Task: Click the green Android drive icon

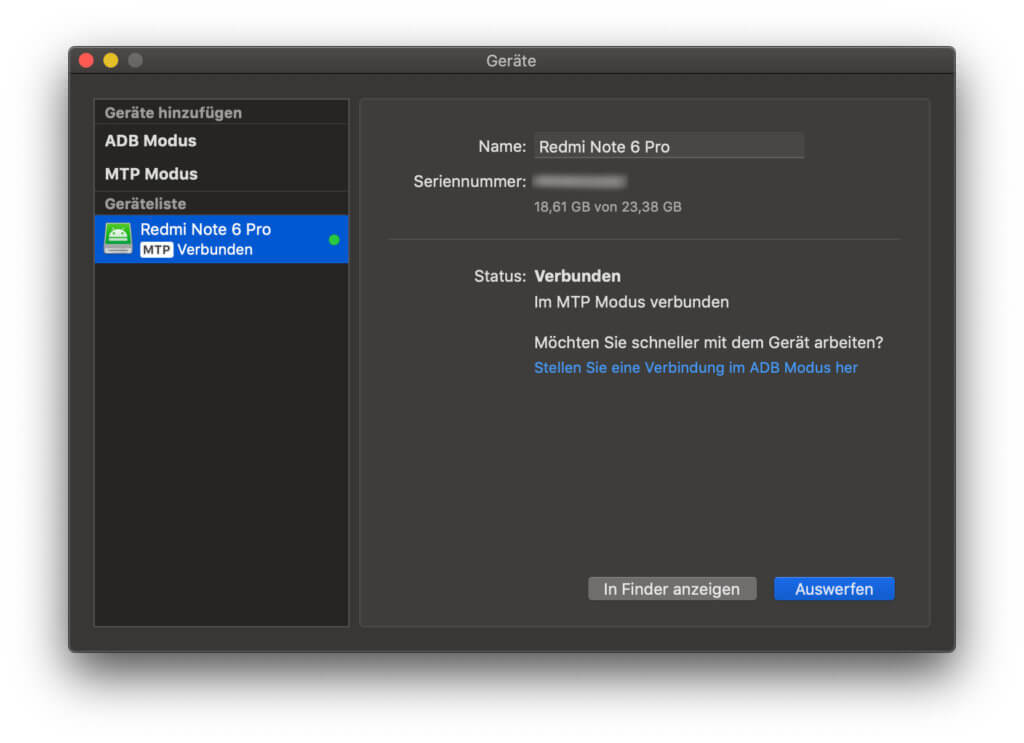Action: click(x=117, y=238)
